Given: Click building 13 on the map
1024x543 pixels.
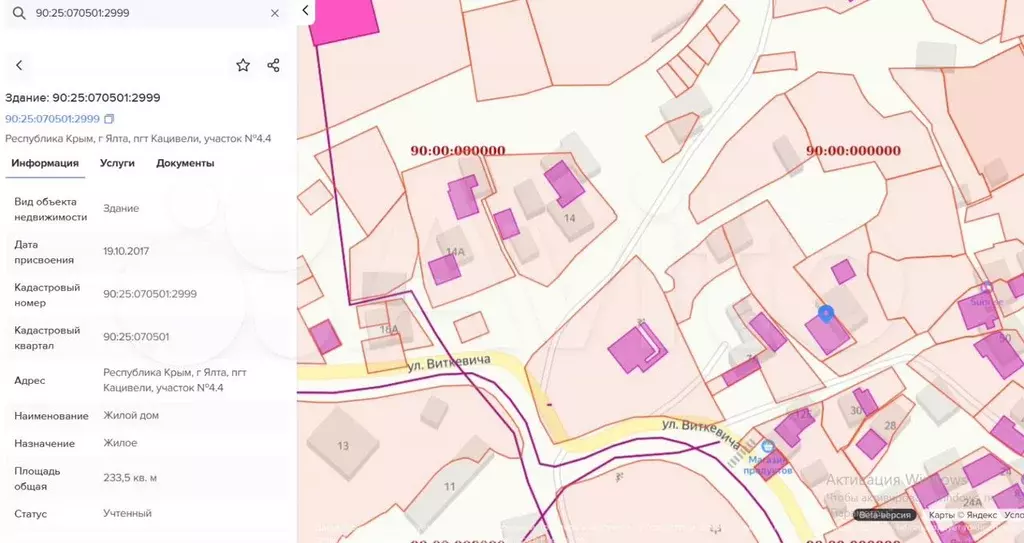Looking at the screenshot, I should (x=342, y=444).
